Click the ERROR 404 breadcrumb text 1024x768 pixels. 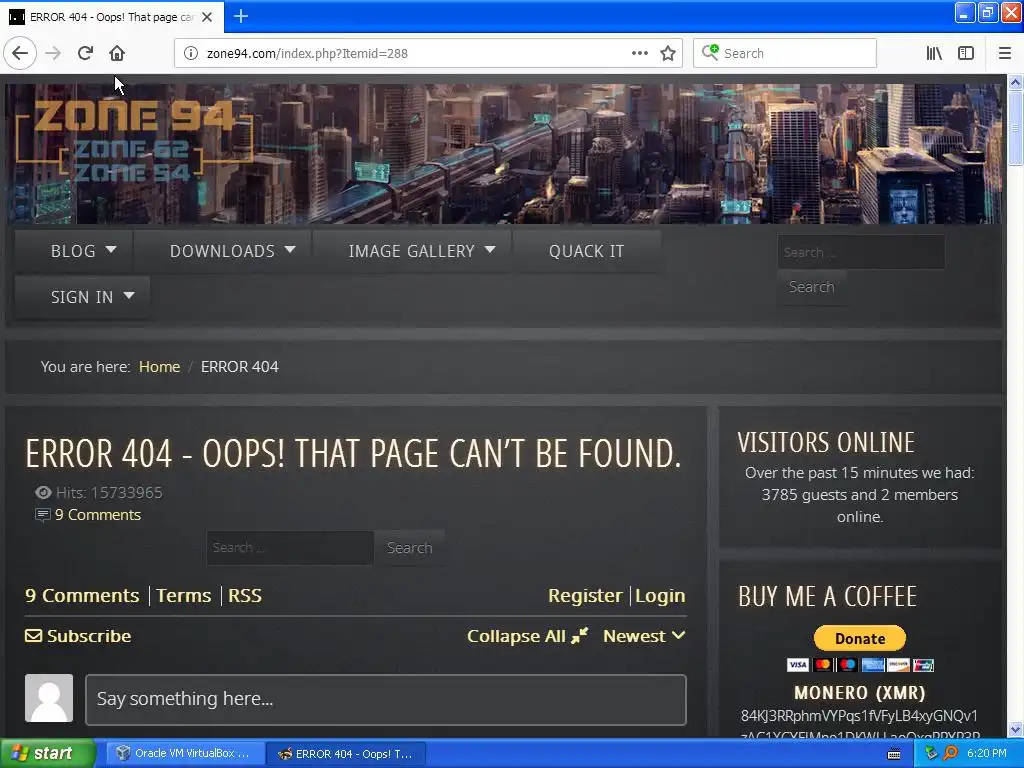pos(240,366)
